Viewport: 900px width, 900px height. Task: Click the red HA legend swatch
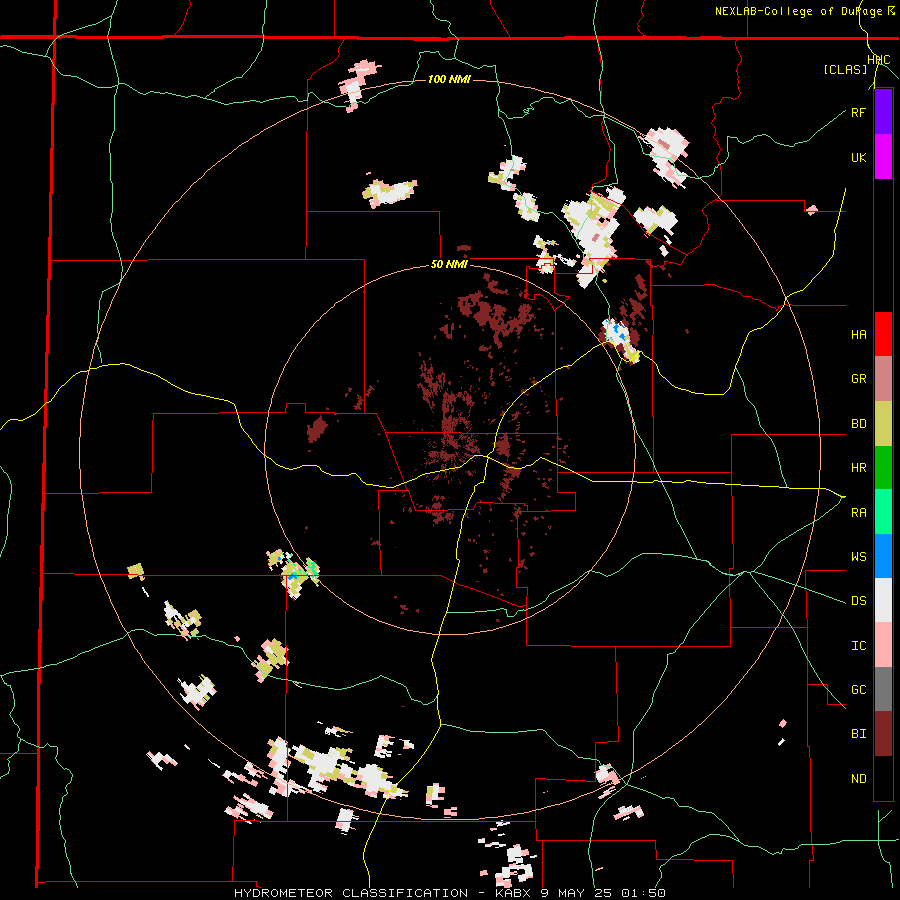coord(883,334)
